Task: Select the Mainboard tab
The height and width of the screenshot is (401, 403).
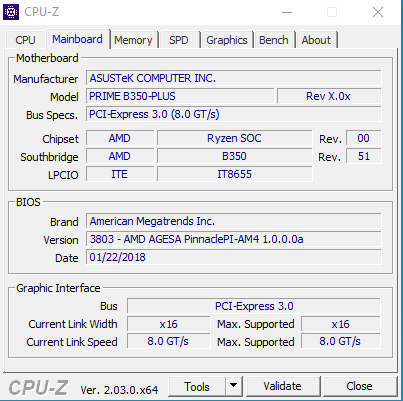Action: click(x=77, y=39)
